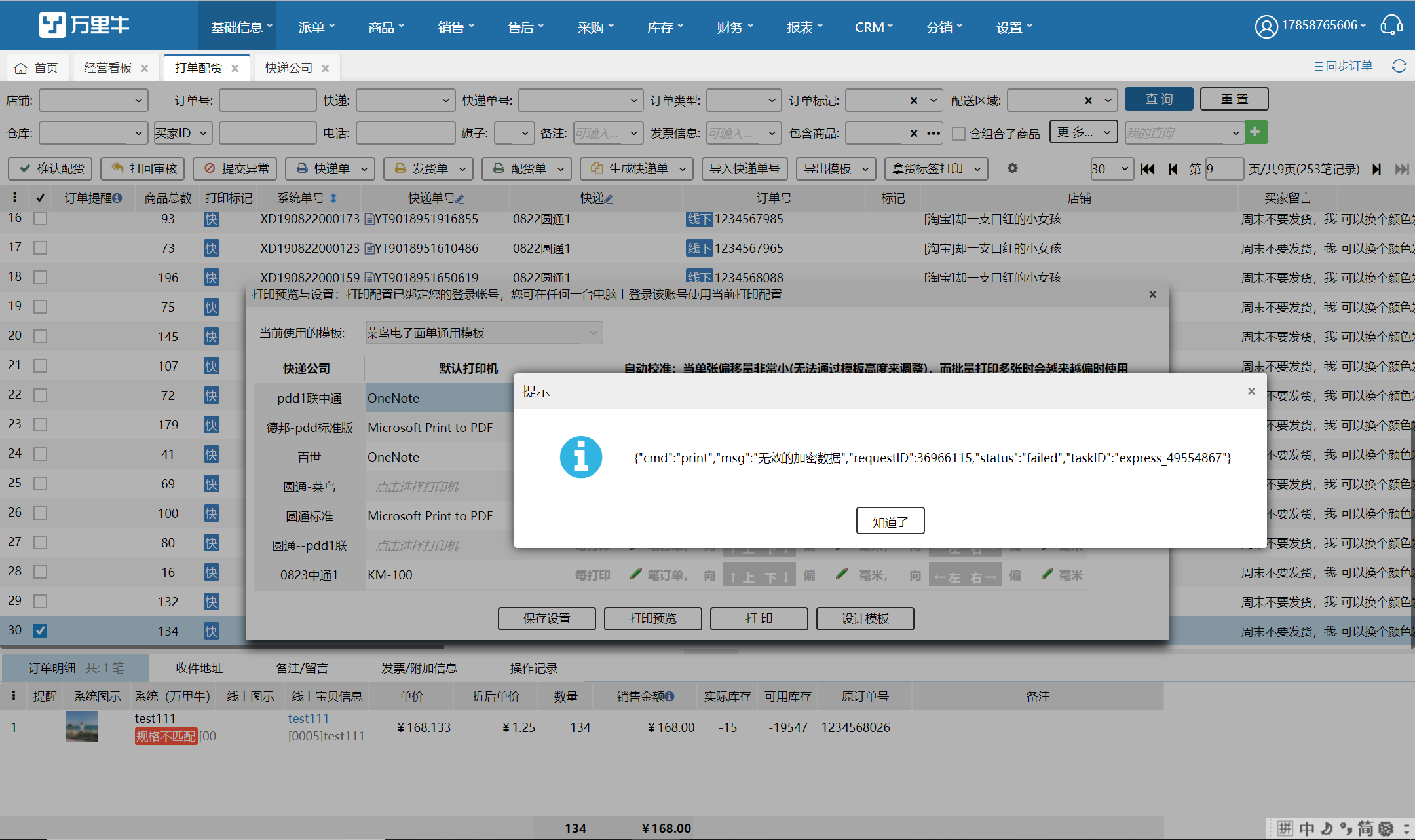This screenshot has width=1415, height=840.
Task: Open the 收件地址 detail tab
Action: tap(199, 668)
